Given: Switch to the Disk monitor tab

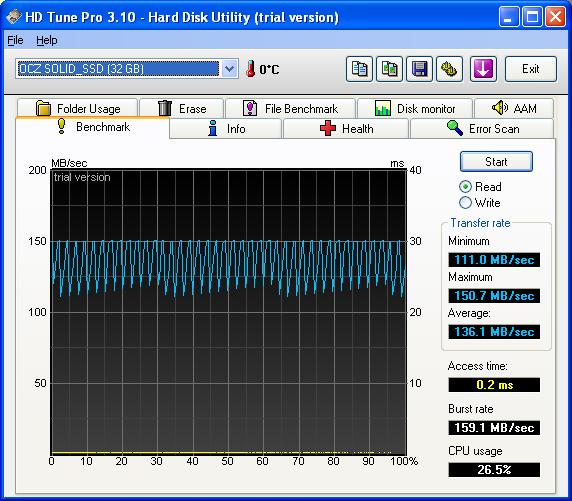Looking at the screenshot, I should (x=415, y=109).
